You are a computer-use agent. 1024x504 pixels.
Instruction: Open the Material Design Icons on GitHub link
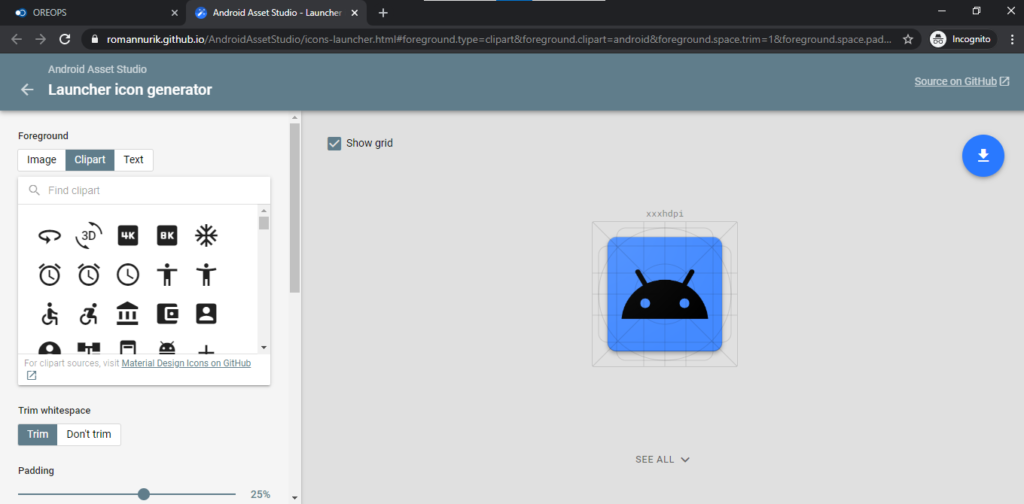click(x=186, y=363)
